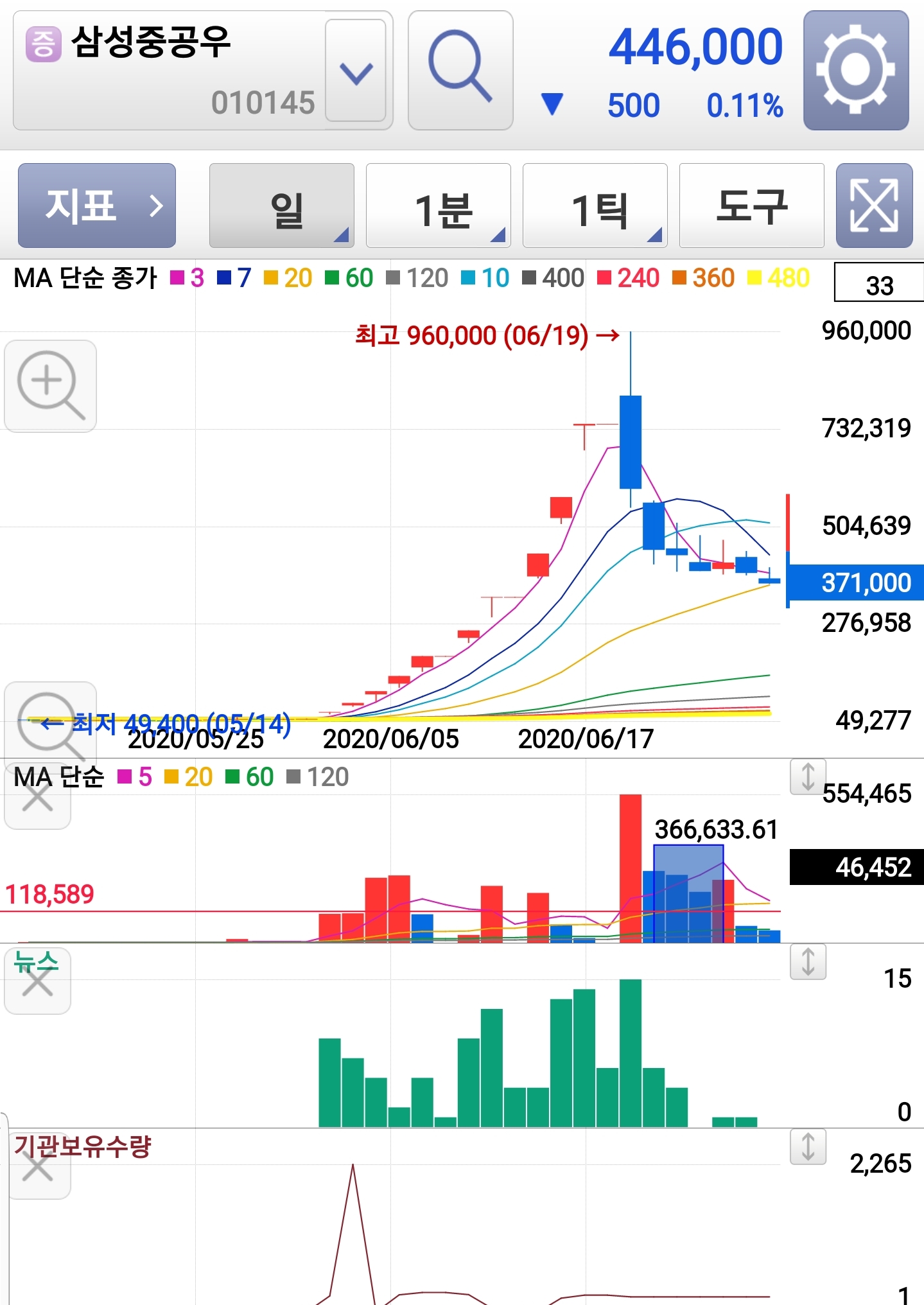Edit the candle count field showing 33

(x=879, y=283)
